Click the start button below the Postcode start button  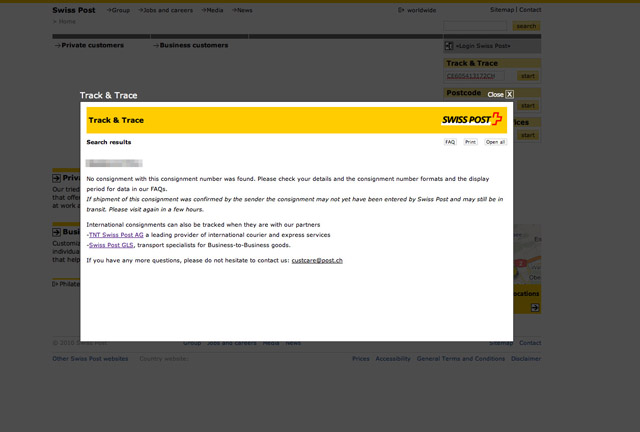point(528,135)
